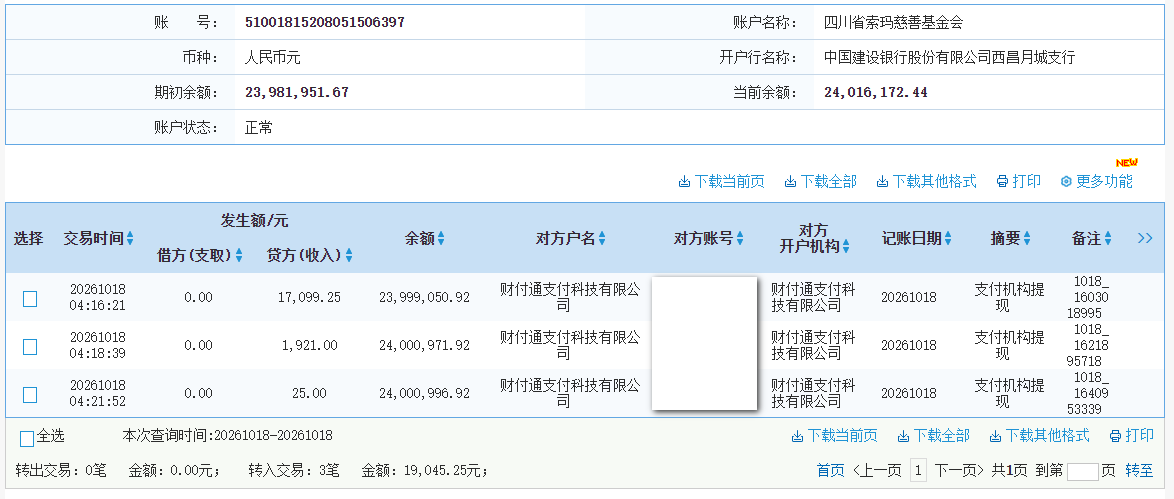The image size is (1174, 499).
Task: Click top 下载当前页 download icon
Action: [x=684, y=182]
